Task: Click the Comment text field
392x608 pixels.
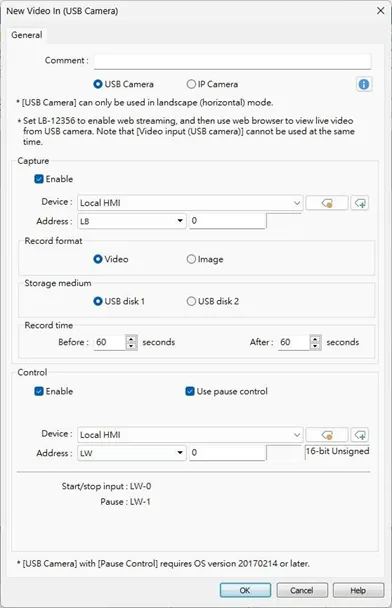Action: [x=232, y=61]
